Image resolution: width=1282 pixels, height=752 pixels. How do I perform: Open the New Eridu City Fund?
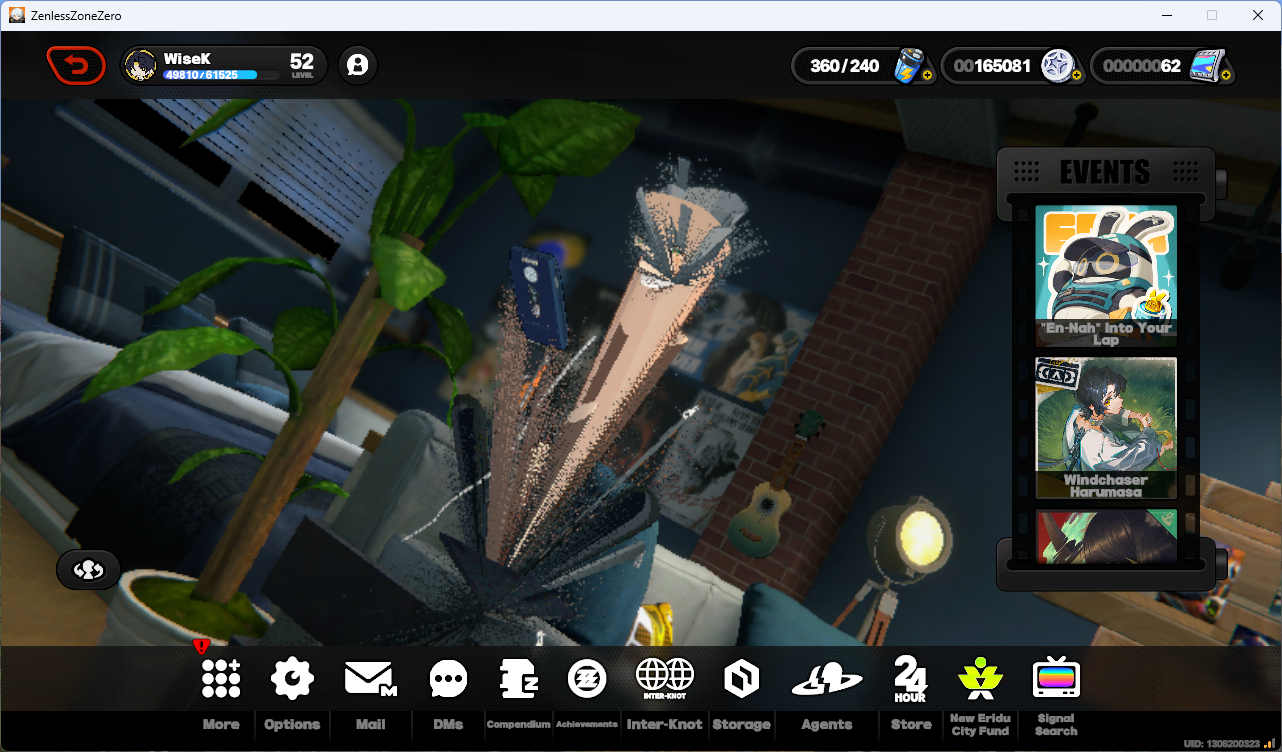click(x=980, y=678)
